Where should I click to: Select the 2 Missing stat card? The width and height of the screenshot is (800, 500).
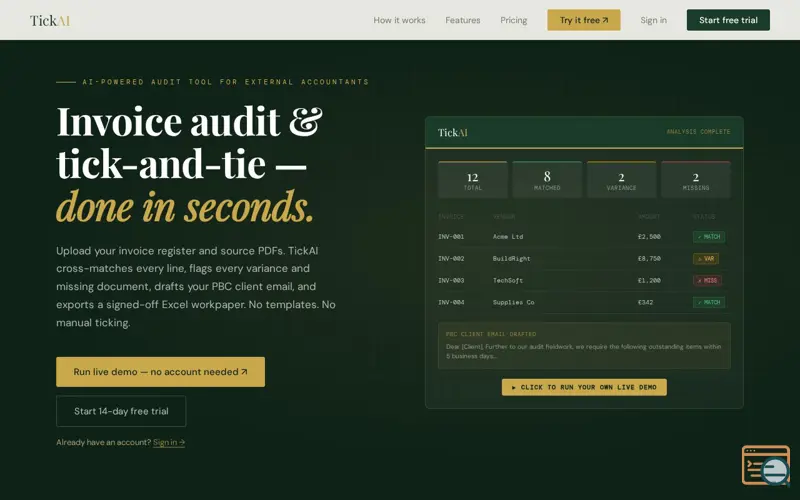click(x=695, y=180)
